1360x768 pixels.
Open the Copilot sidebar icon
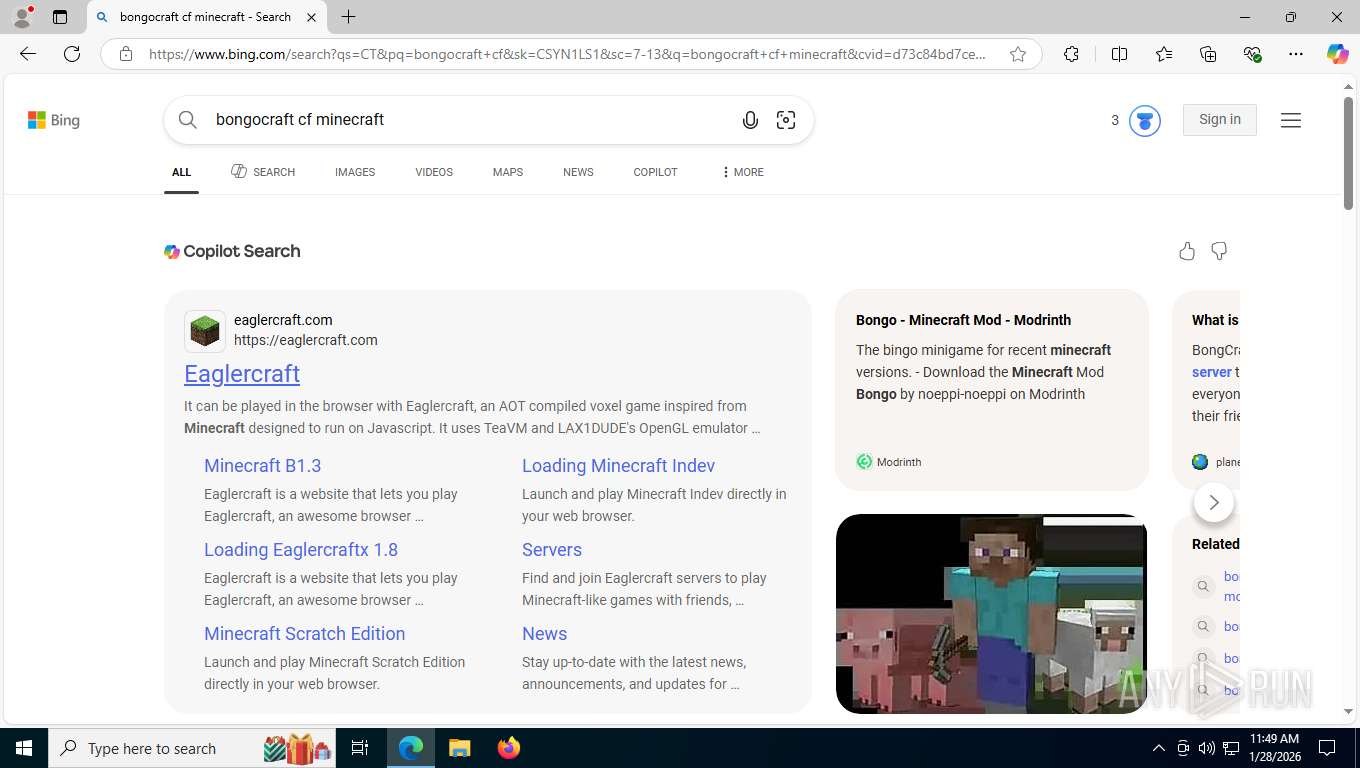click(x=1337, y=54)
